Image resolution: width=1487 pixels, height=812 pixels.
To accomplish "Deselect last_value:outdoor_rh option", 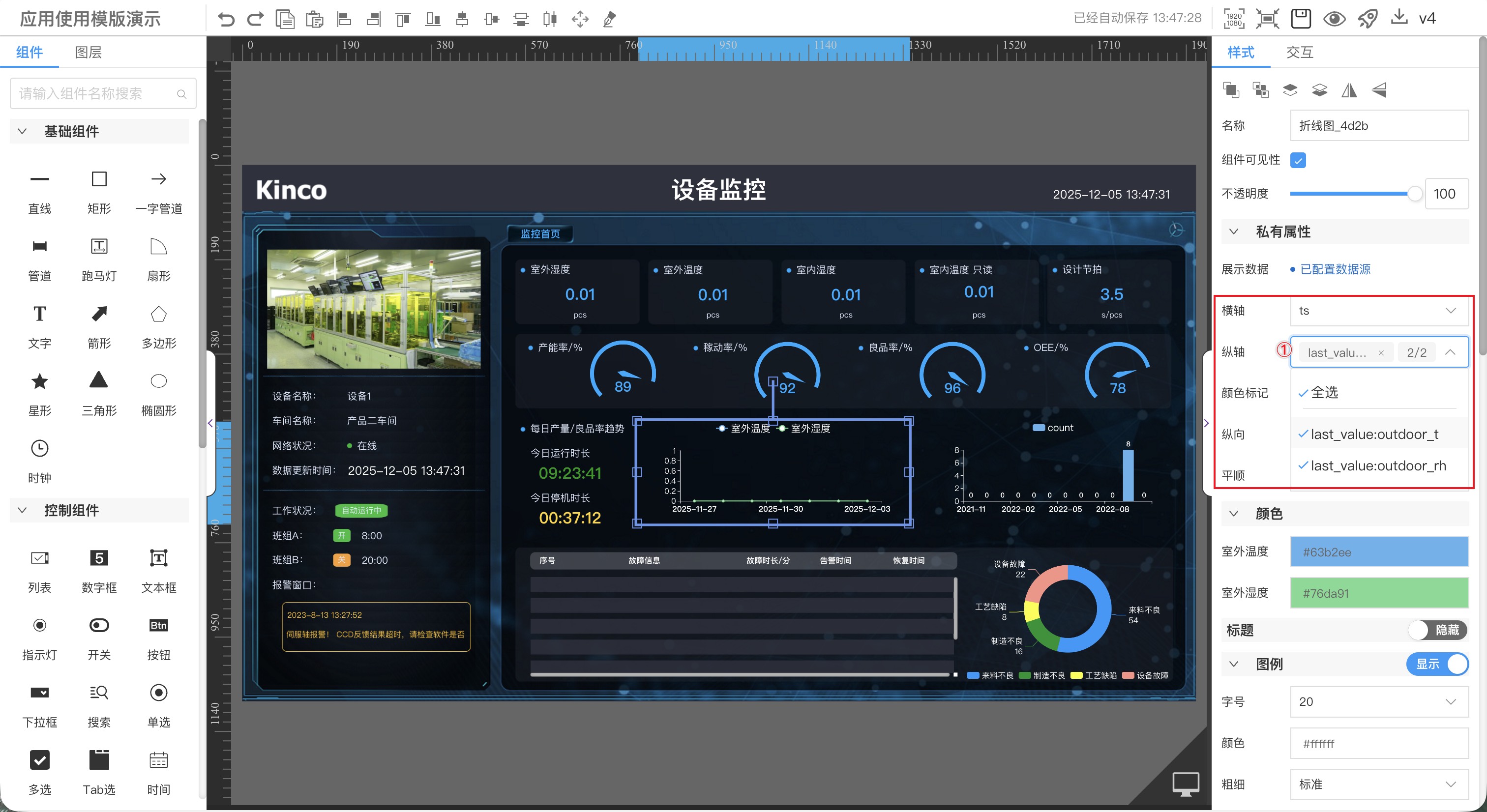I will tap(1377, 465).
